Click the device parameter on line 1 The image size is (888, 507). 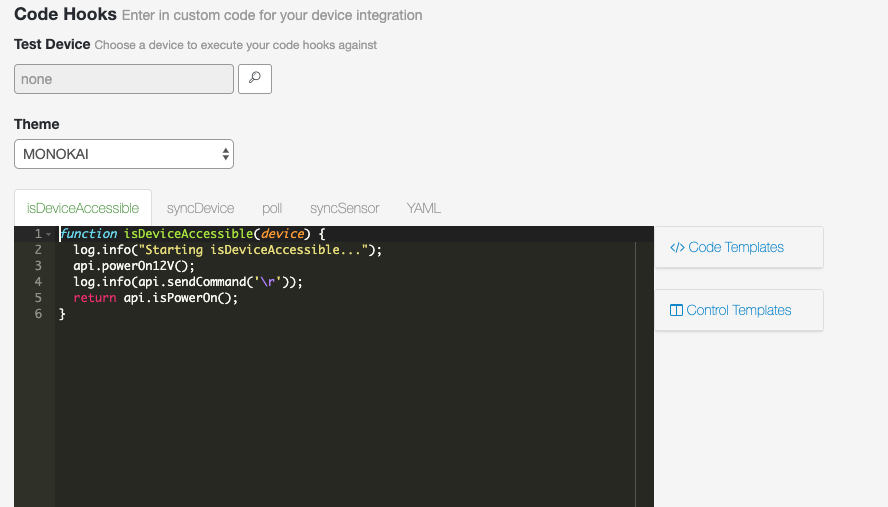(282, 233)
